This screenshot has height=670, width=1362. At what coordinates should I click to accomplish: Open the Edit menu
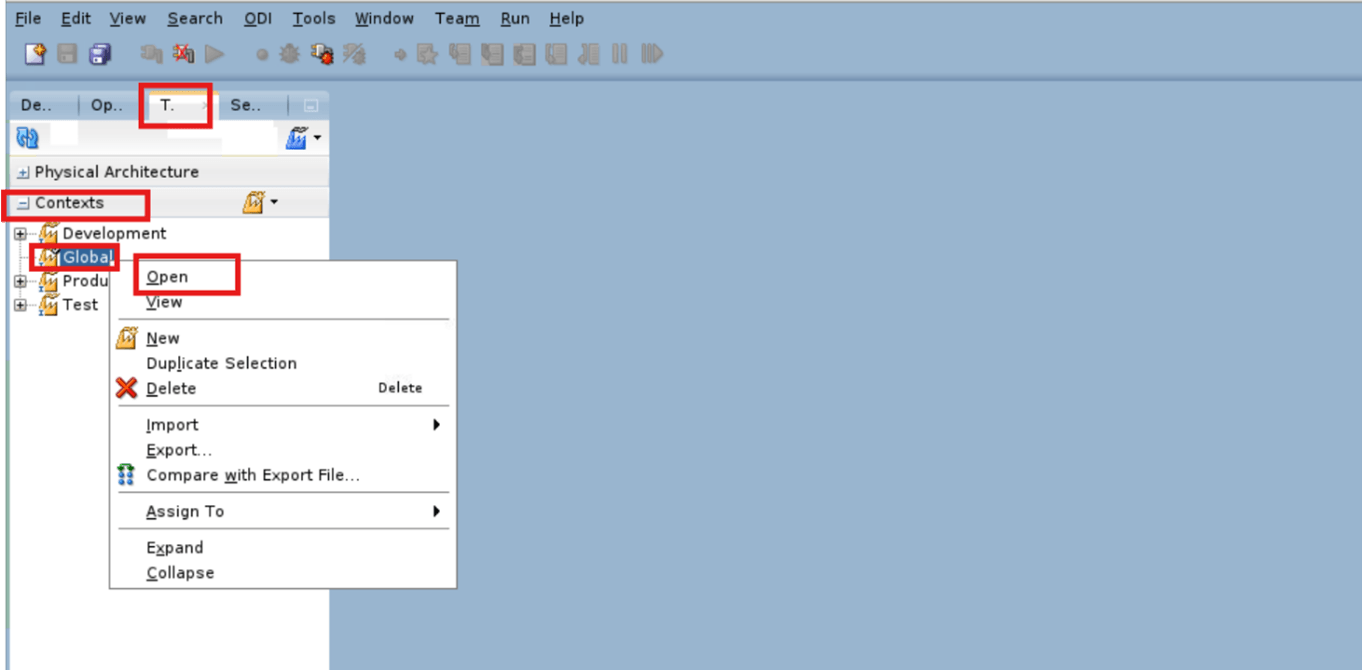(x=76, y=19)
